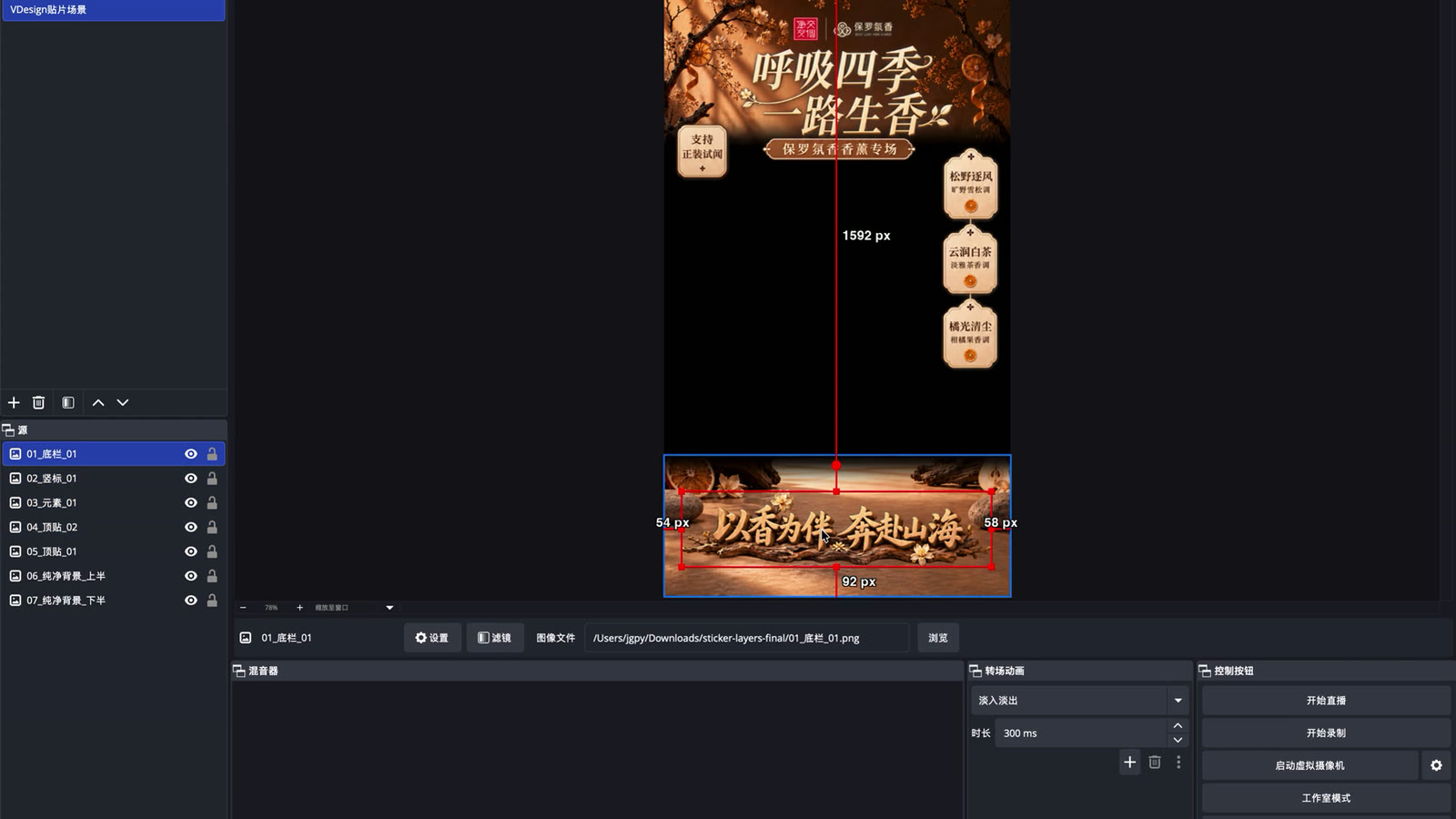
Task: Toggle visibility of 04_顶贴_02 source
Action: pos(191,527)
